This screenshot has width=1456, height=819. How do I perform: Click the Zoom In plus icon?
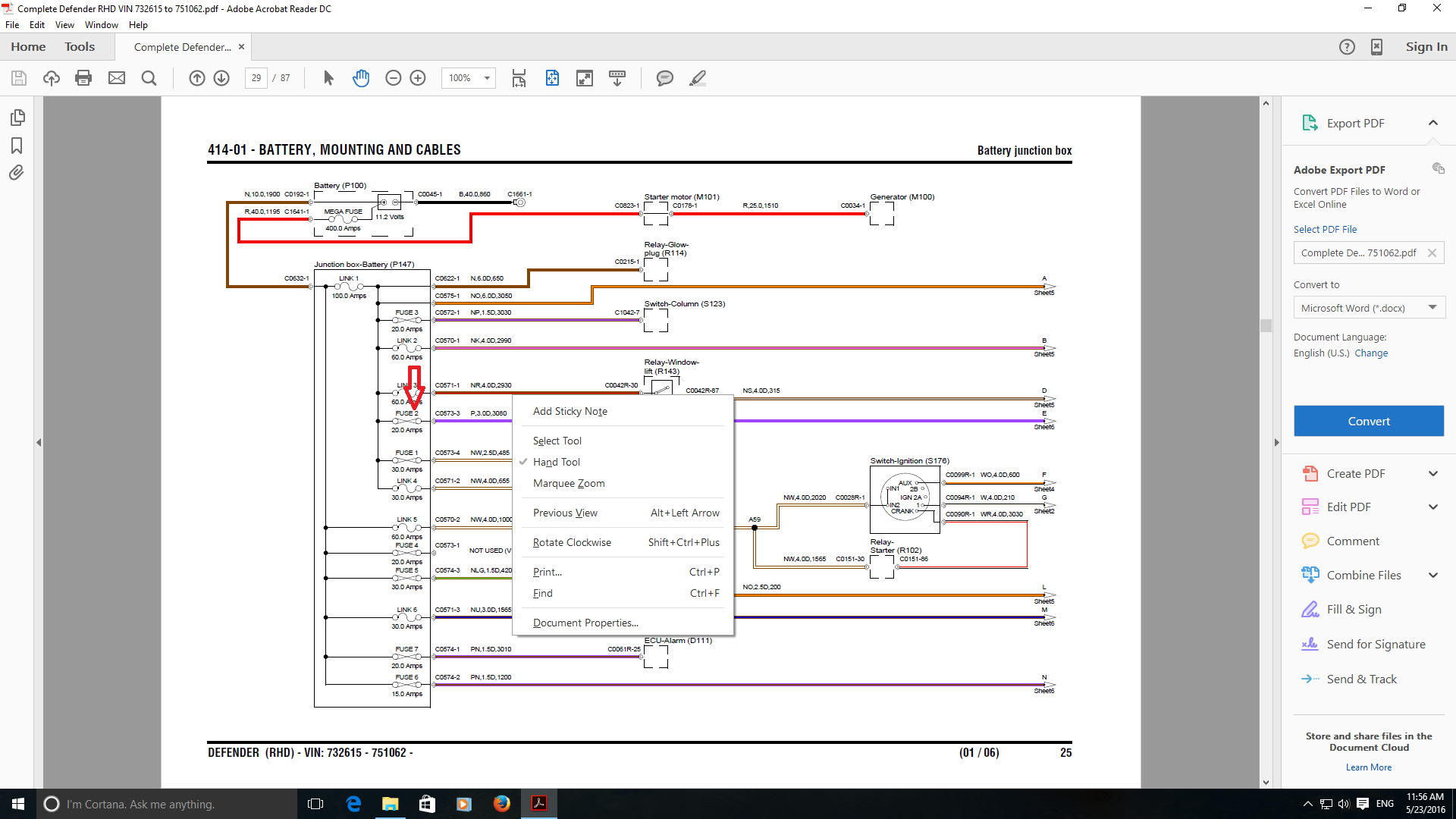click(418, 78)
